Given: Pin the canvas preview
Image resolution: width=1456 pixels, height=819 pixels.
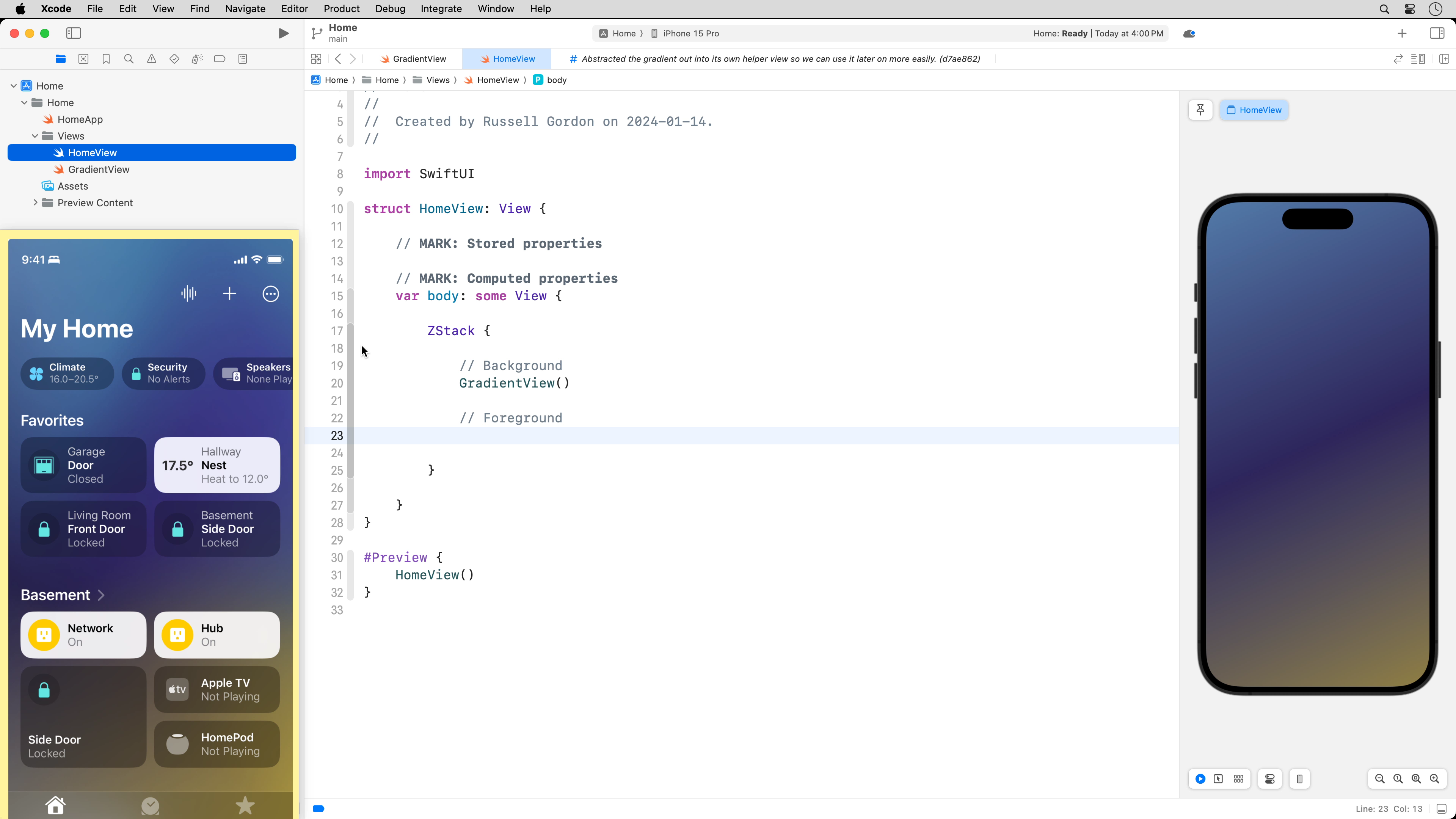Looking at the screenshot, I should (x=1200, y=110).
